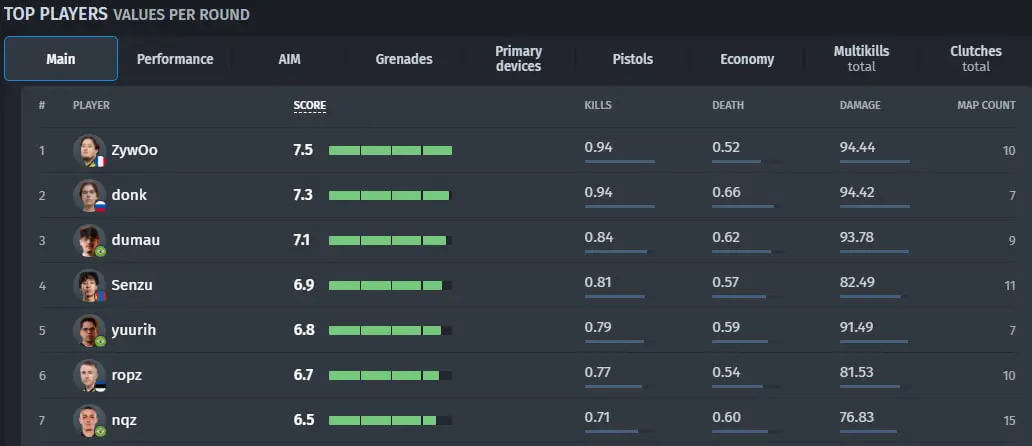
Task: Open ropz's player avatar
Action: tap(90, 375)
